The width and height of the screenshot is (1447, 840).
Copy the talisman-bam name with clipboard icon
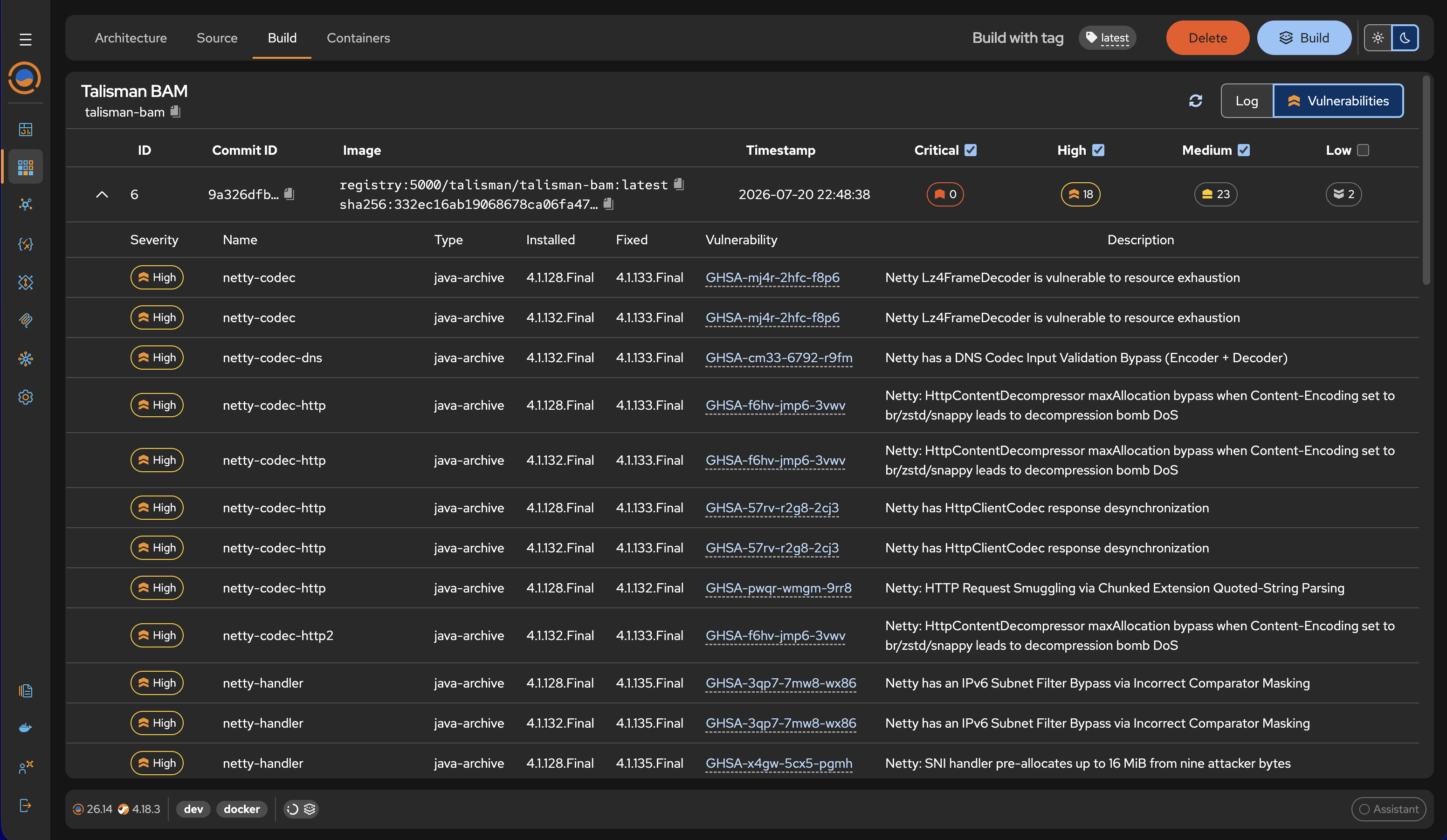coord(176,111)
